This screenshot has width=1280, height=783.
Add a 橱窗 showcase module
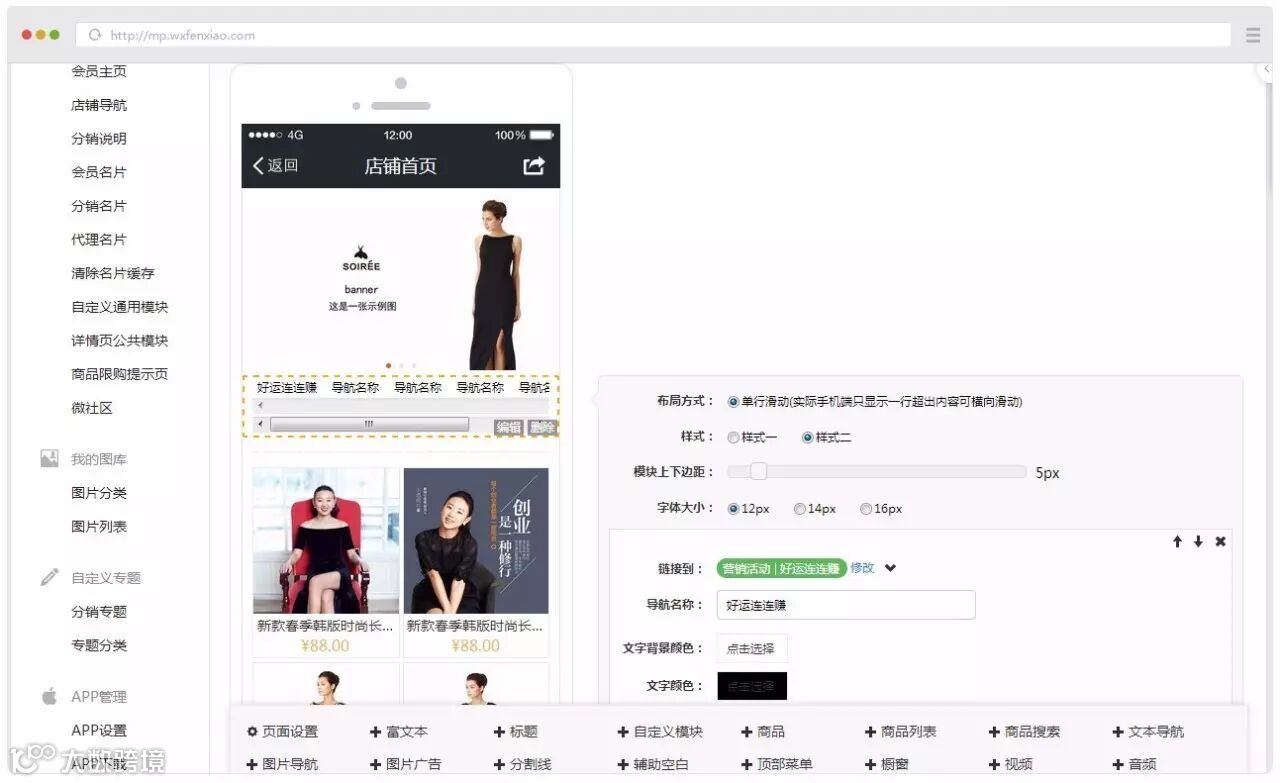point(887,764)
